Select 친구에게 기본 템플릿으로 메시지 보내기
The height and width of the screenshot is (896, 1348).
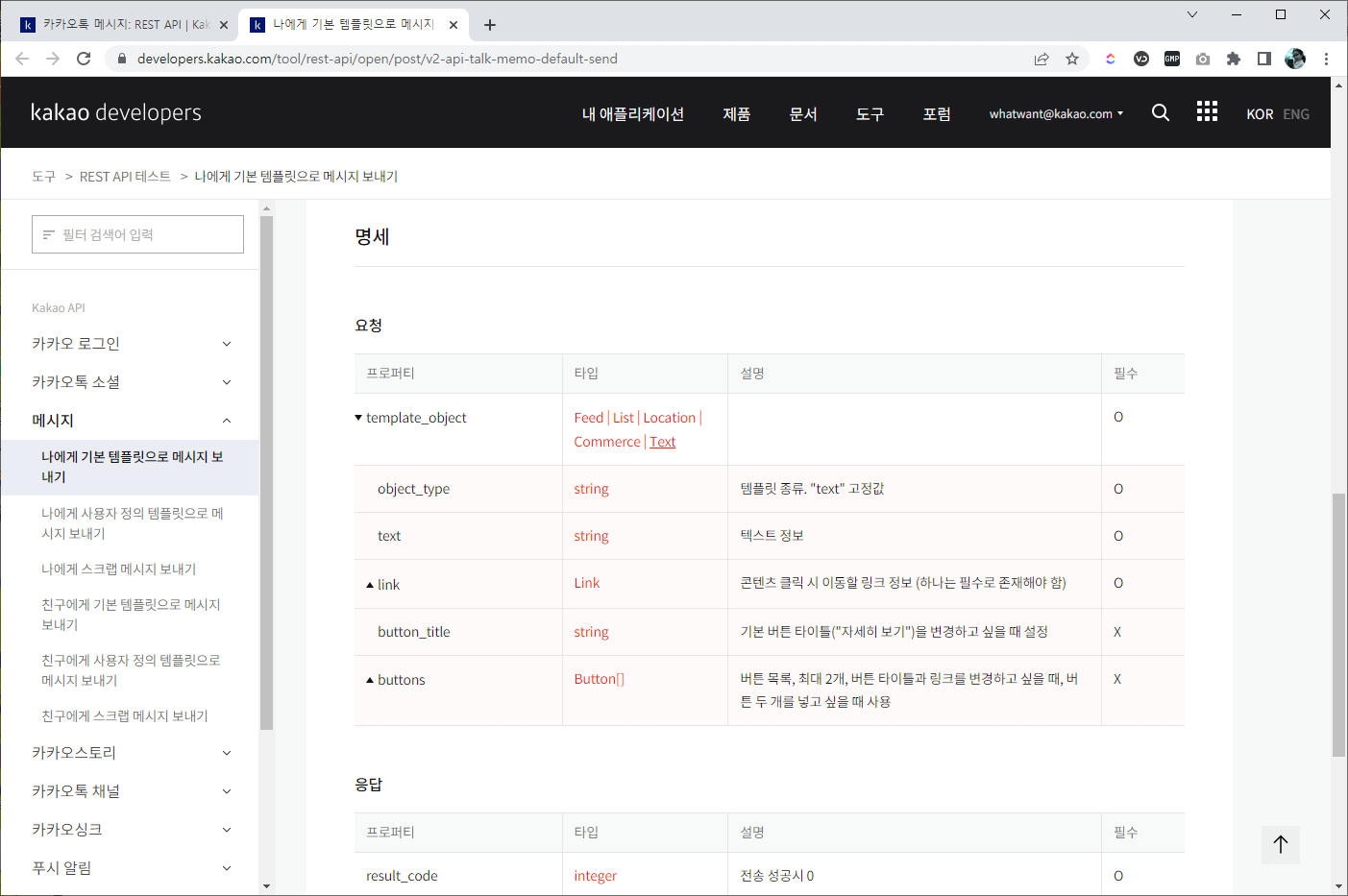coord(131,615)
